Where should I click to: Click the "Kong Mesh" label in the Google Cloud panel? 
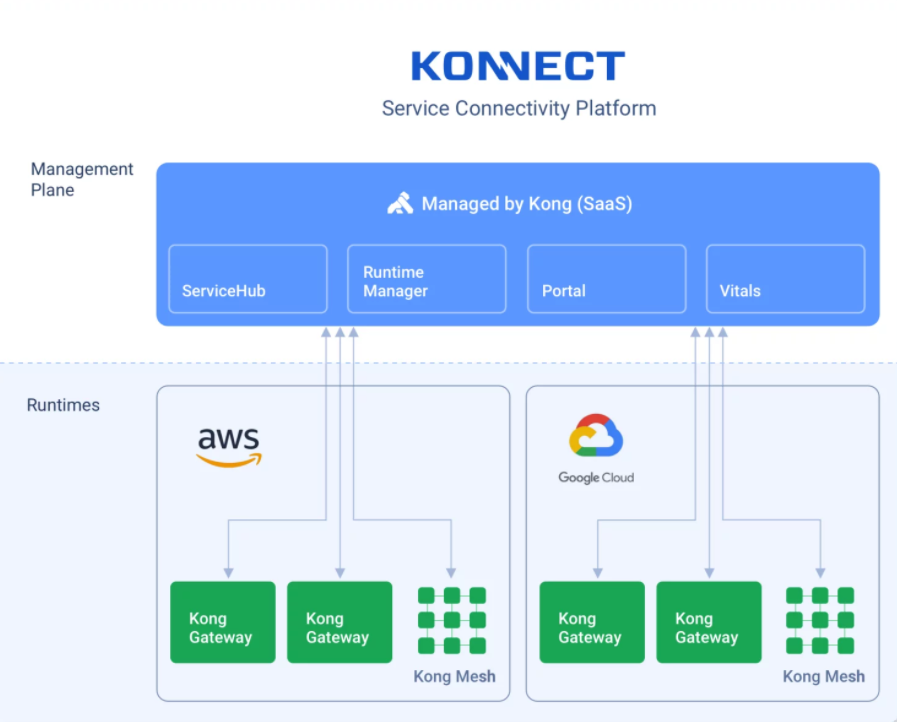pos(824,676)
